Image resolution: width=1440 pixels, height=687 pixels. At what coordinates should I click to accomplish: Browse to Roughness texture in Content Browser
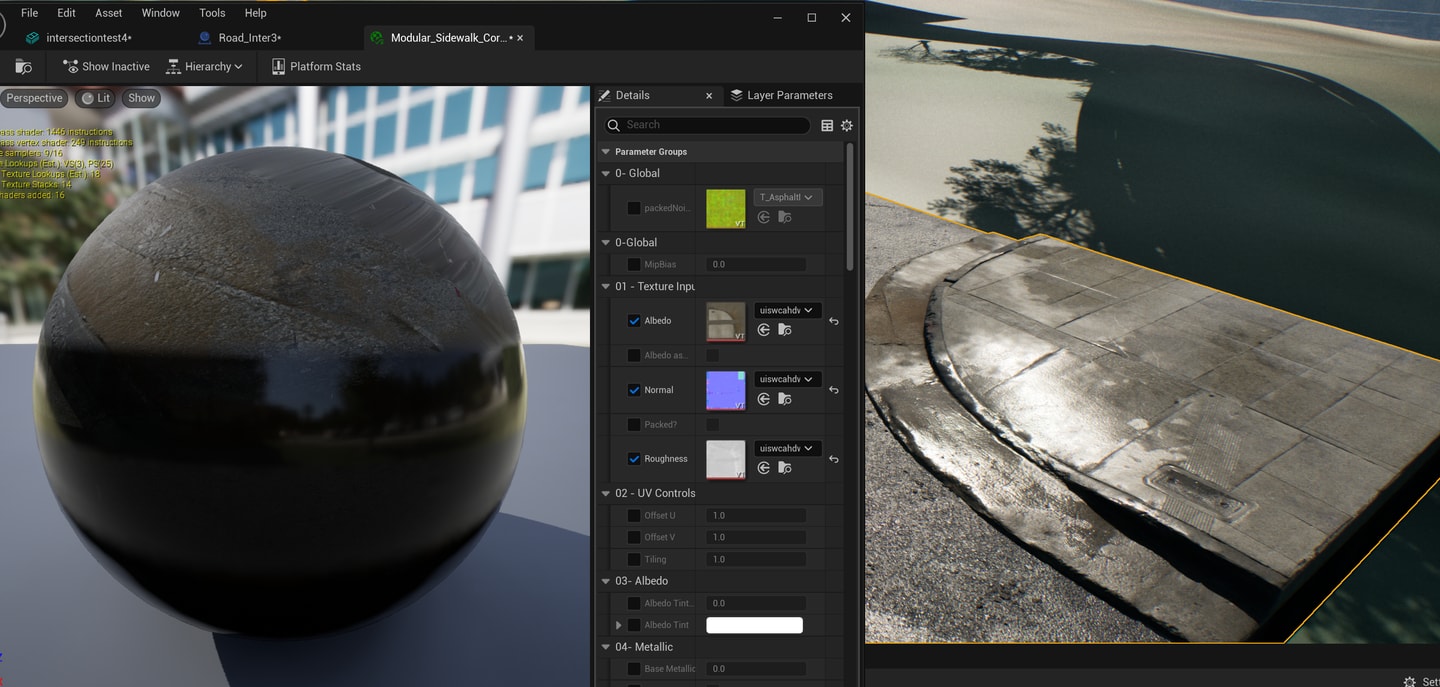point(785,468)
